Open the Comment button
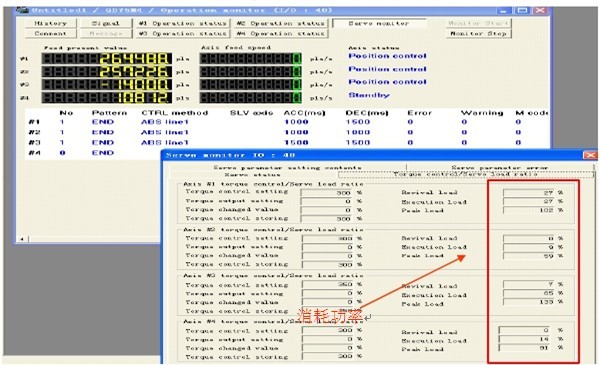 click(51, 34)
